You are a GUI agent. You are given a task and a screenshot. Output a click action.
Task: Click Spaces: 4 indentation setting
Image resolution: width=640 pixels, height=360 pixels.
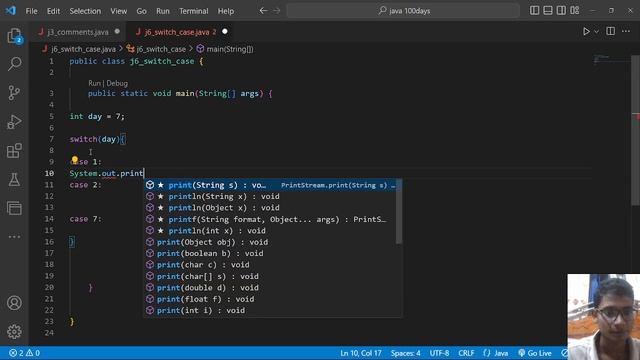405,353
